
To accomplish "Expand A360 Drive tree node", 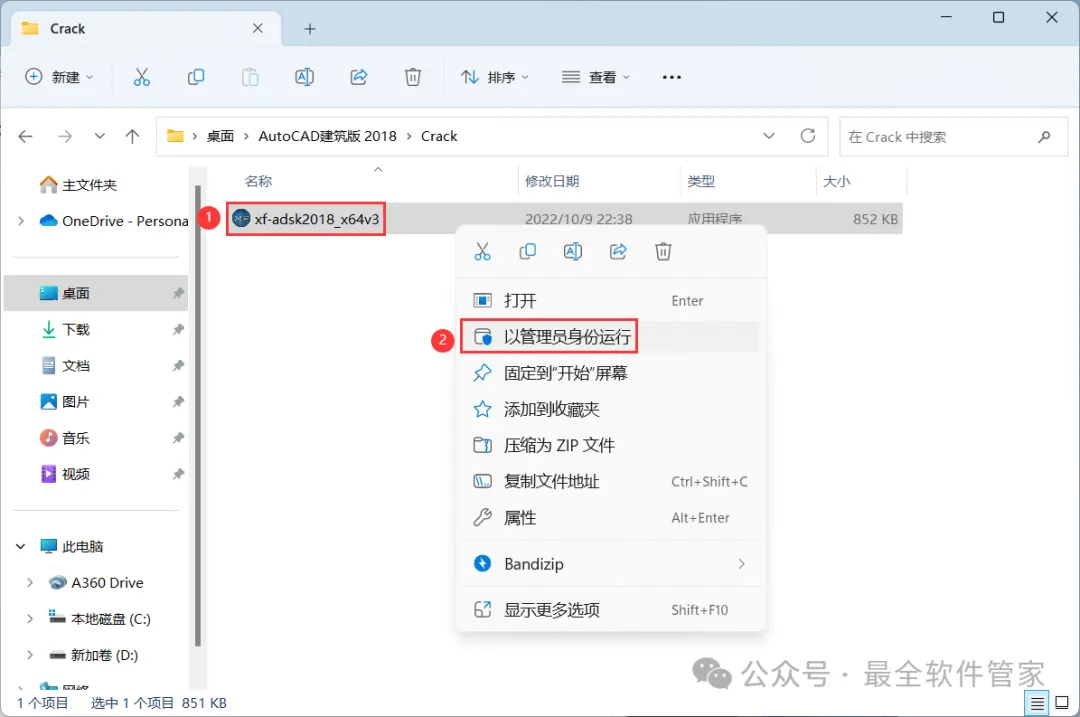I will coord(30,583).
